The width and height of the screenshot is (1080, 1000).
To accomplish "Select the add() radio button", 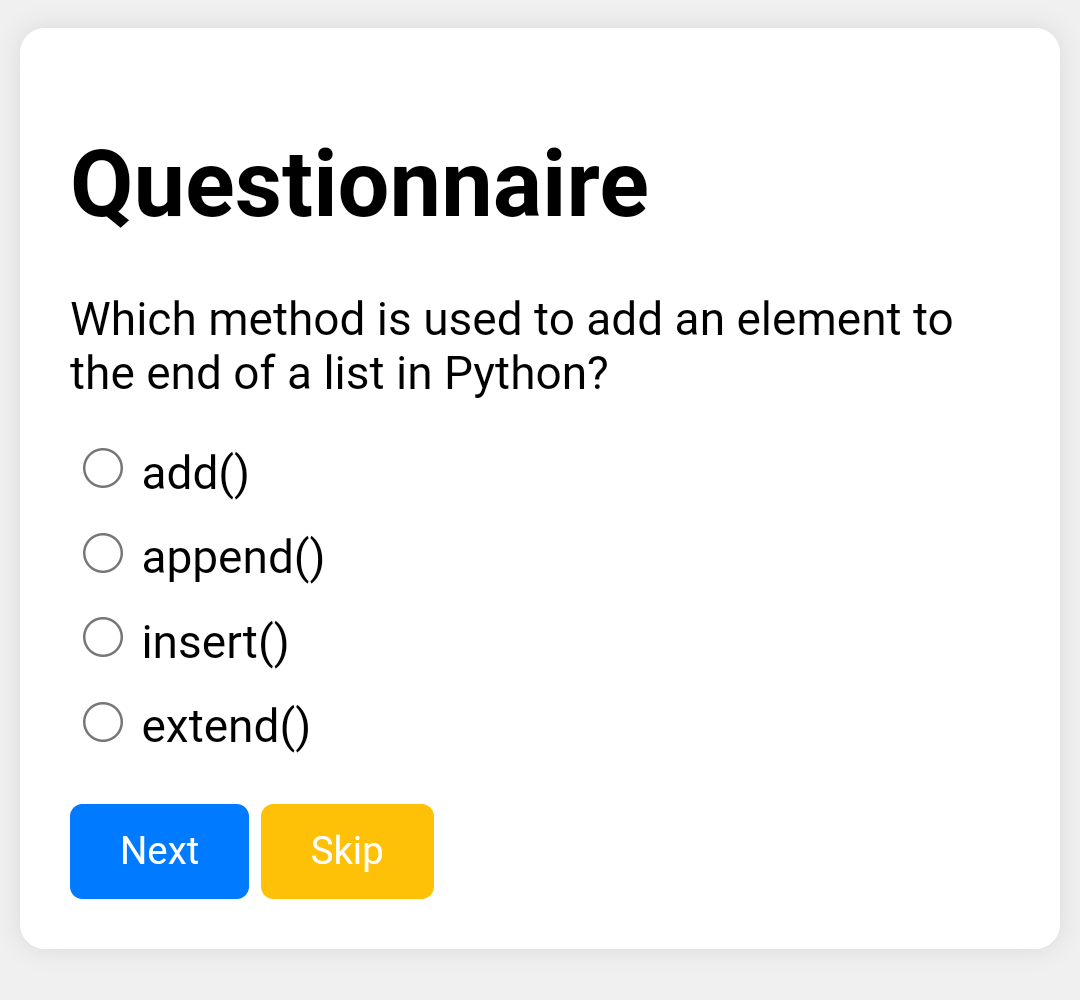I will pos(103,468).
